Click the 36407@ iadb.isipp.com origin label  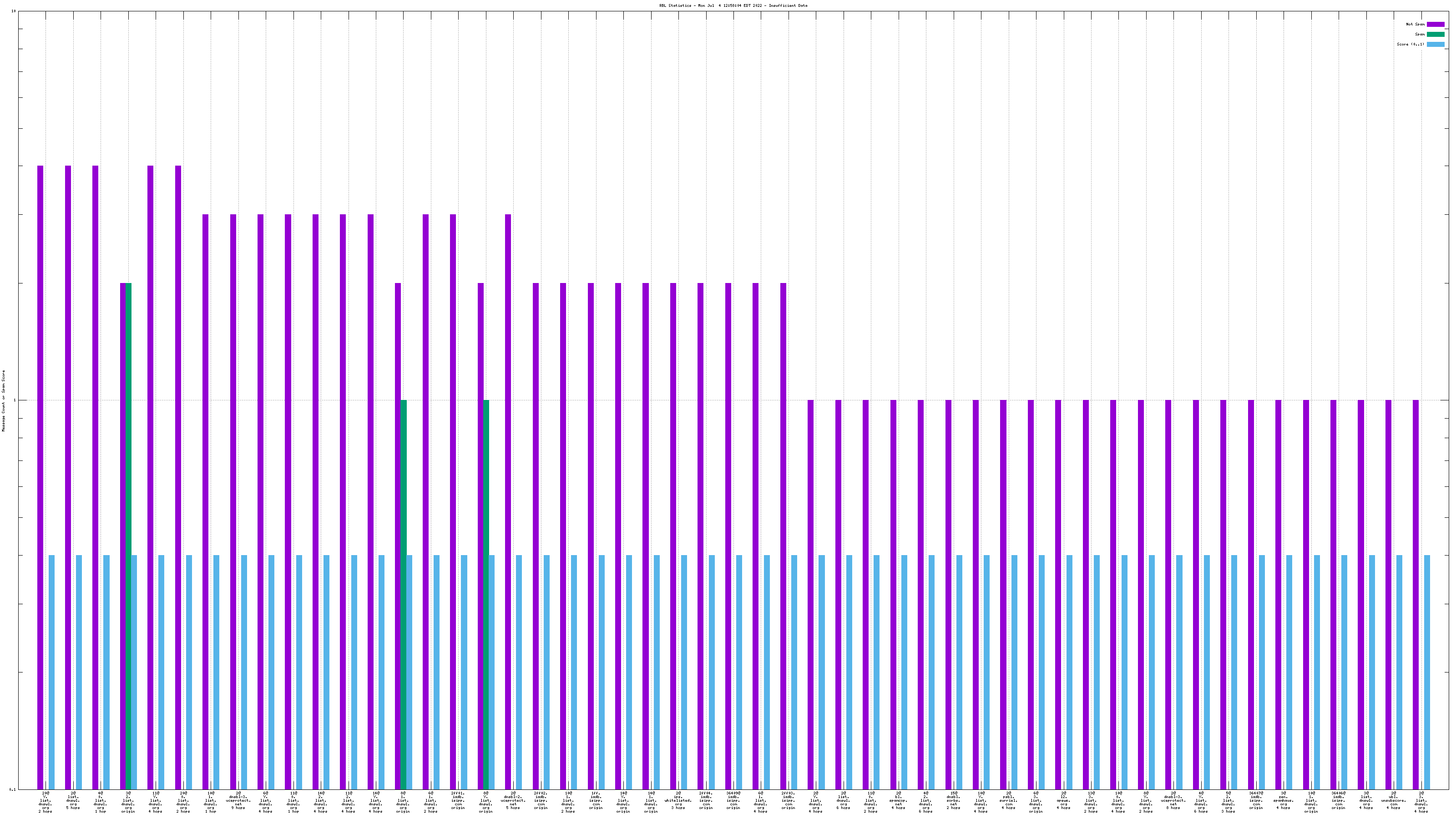1256,800
